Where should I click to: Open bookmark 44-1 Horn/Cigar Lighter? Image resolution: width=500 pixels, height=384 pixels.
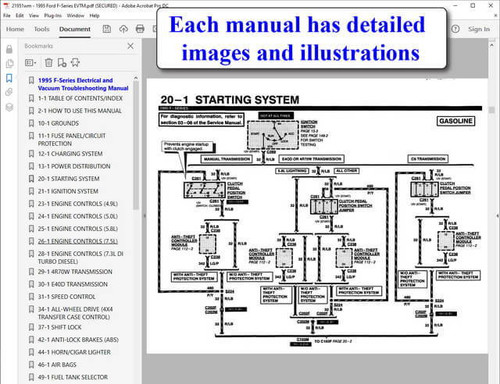click(74, 352)
